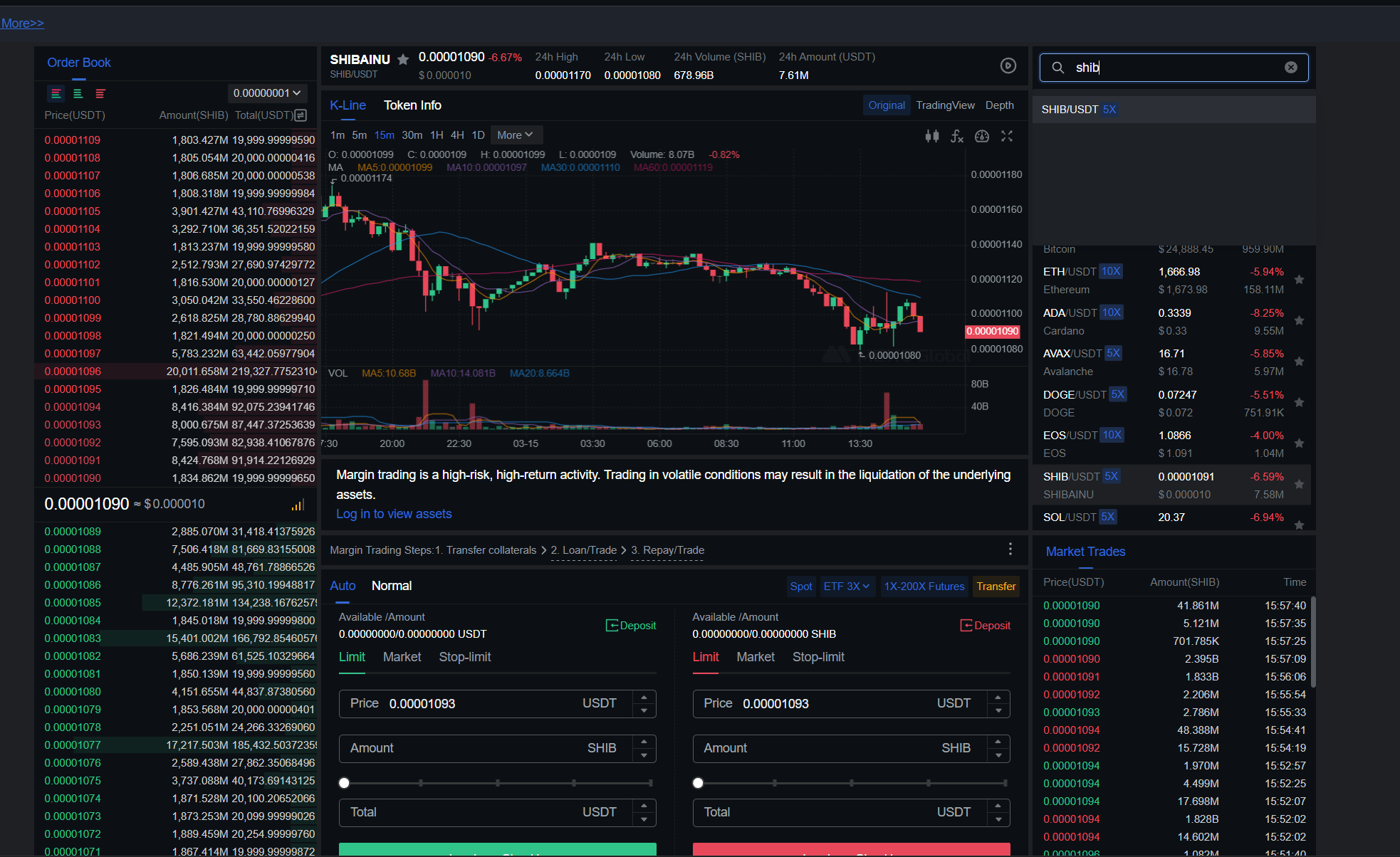Switch chart to Depth view
Image resolution: width=1400 pixels, height=857 pixels.
point(999,105)
